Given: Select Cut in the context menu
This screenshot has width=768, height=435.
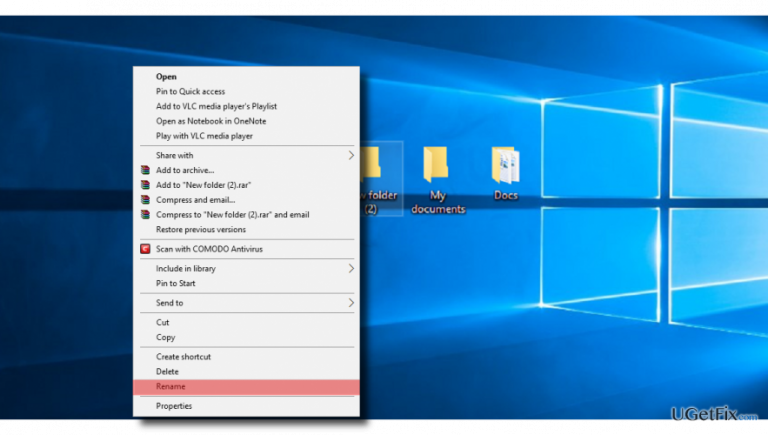Looking at the screenshot, I should pyautogui.click(x=246, y=322).
